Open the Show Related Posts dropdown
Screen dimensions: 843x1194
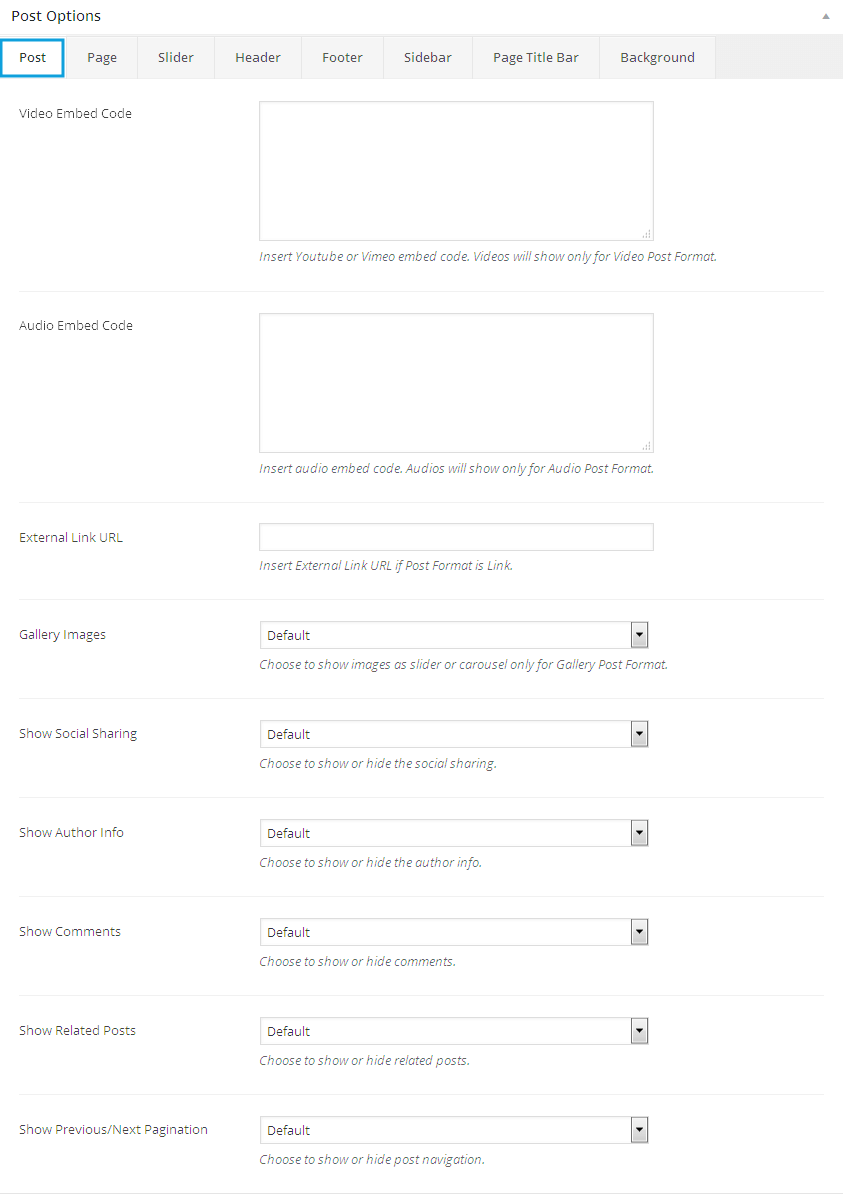pos(454,1031)
